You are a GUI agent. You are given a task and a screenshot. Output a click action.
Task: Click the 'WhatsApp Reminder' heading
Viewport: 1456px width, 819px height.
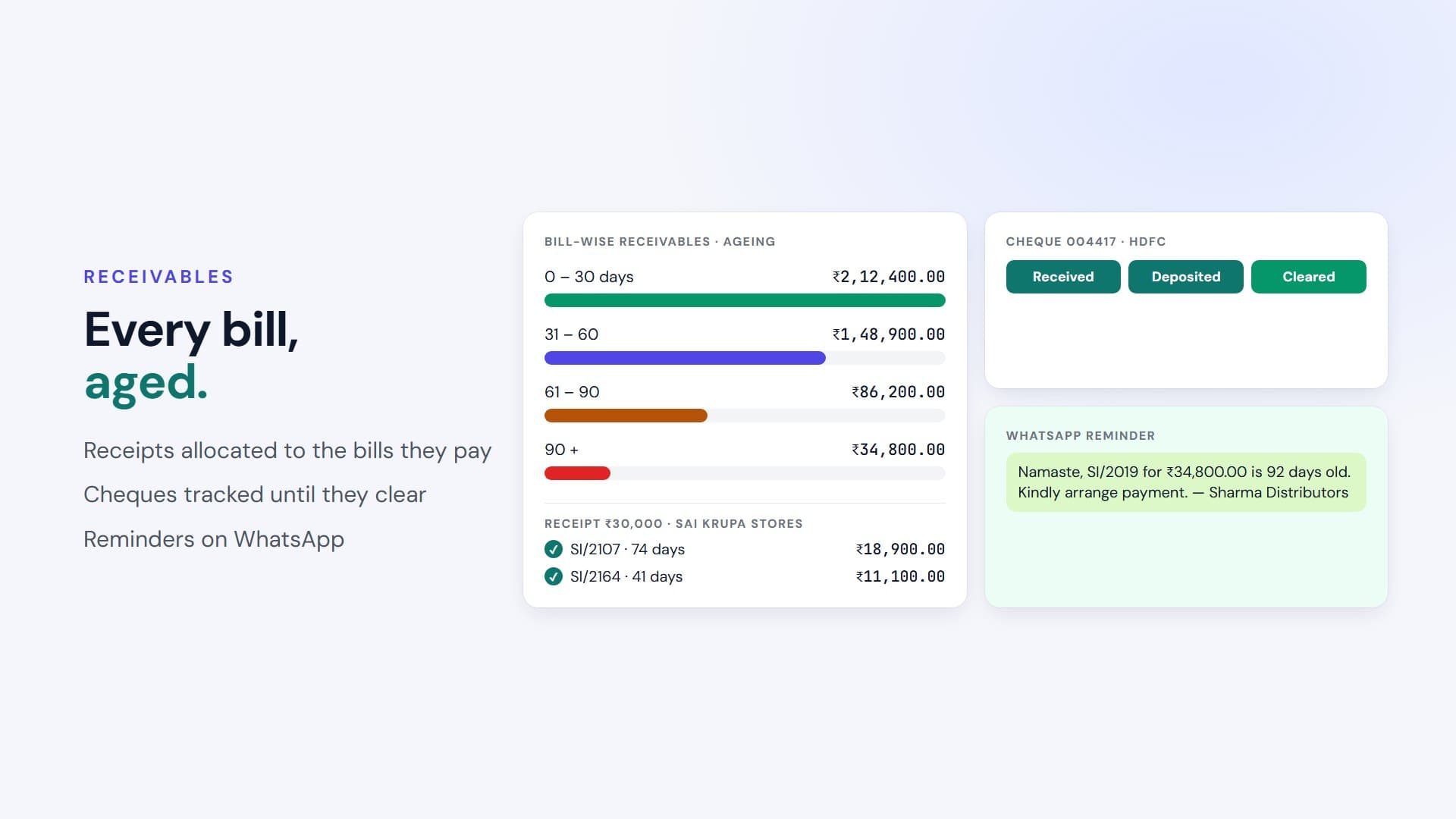(1081, 436)
